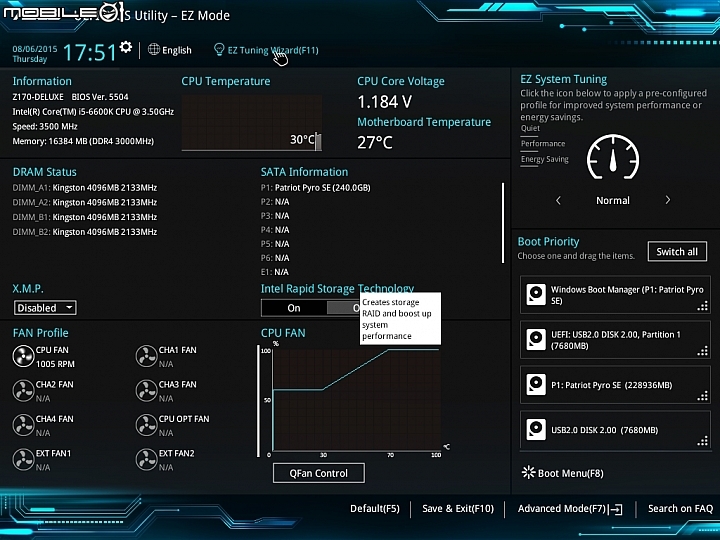This screenshot has height=540, width=720.
Task: Click DIMM_B2 Kingston 4096MB entry
Action: coord(85,231)
